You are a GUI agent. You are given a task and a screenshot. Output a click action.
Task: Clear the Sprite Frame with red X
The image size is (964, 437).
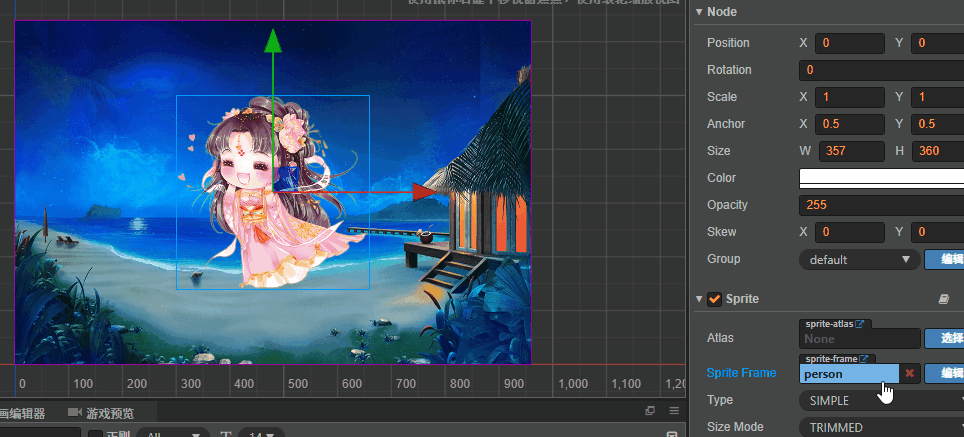click(910, 373)
